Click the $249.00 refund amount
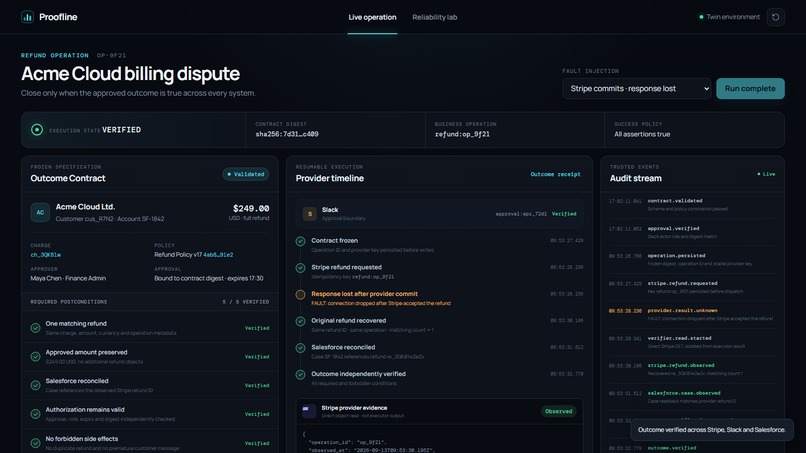This screenshot has width=806, height=453. coord(251,208)
